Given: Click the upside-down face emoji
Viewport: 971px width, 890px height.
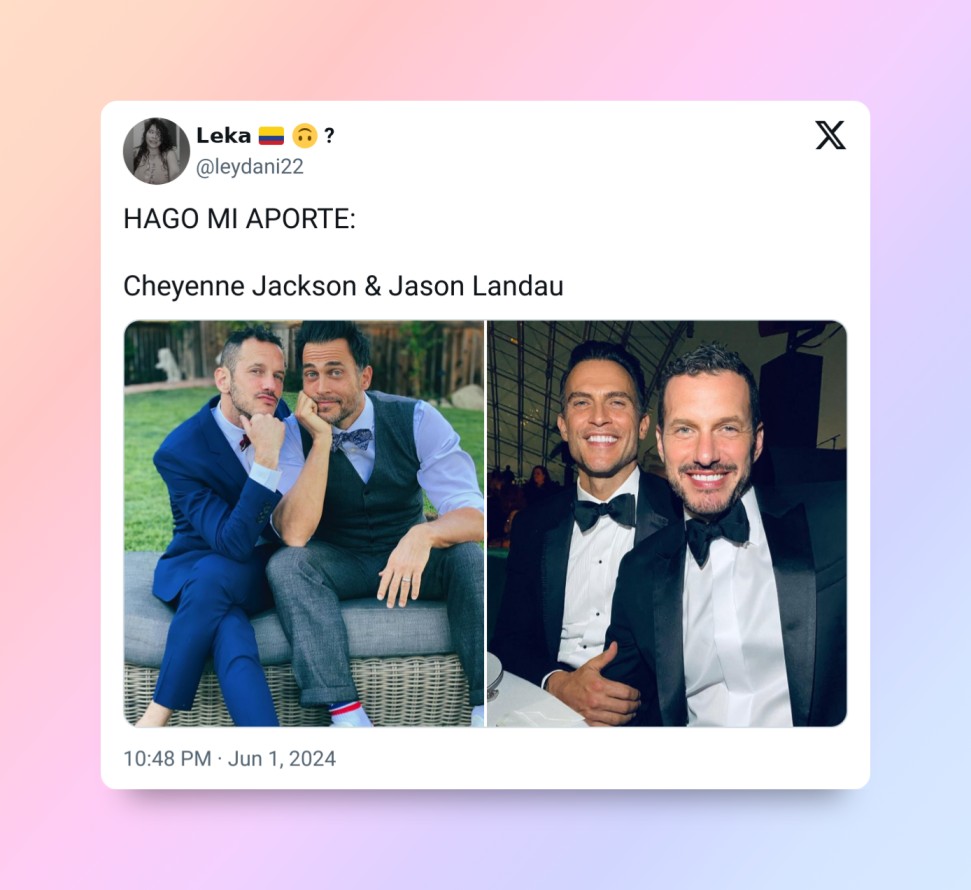Looking at the screenshot, I should coord(305,135).
